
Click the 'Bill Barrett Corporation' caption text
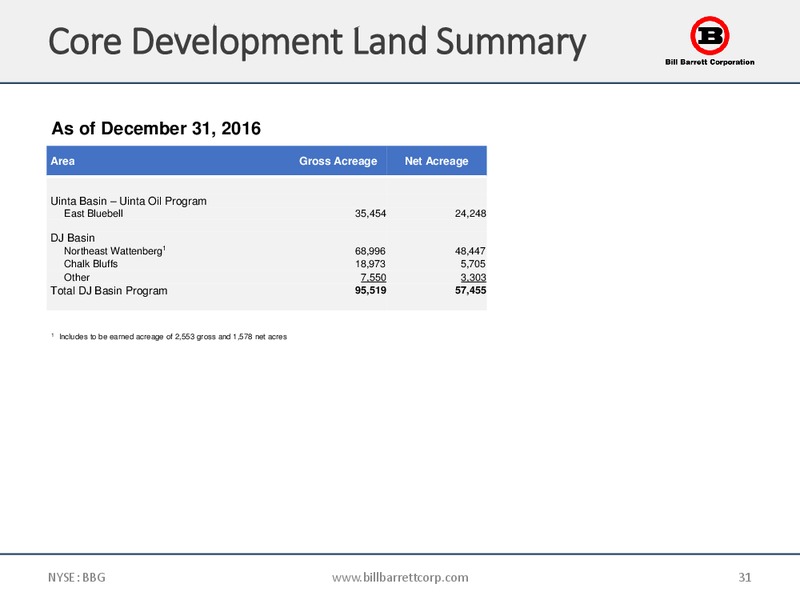pyautogui.click(x=710, y=62)
